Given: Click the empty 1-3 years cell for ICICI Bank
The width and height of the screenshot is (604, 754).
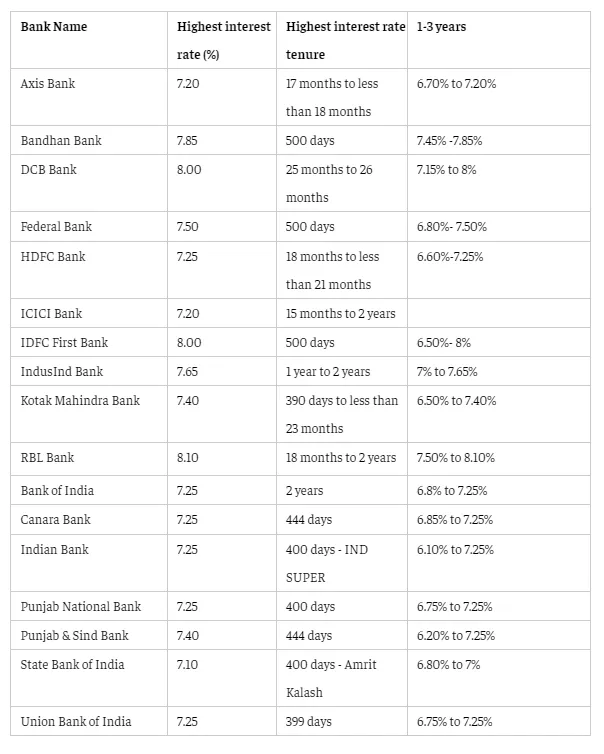Looking at the screenshot, I should [499, 314].
